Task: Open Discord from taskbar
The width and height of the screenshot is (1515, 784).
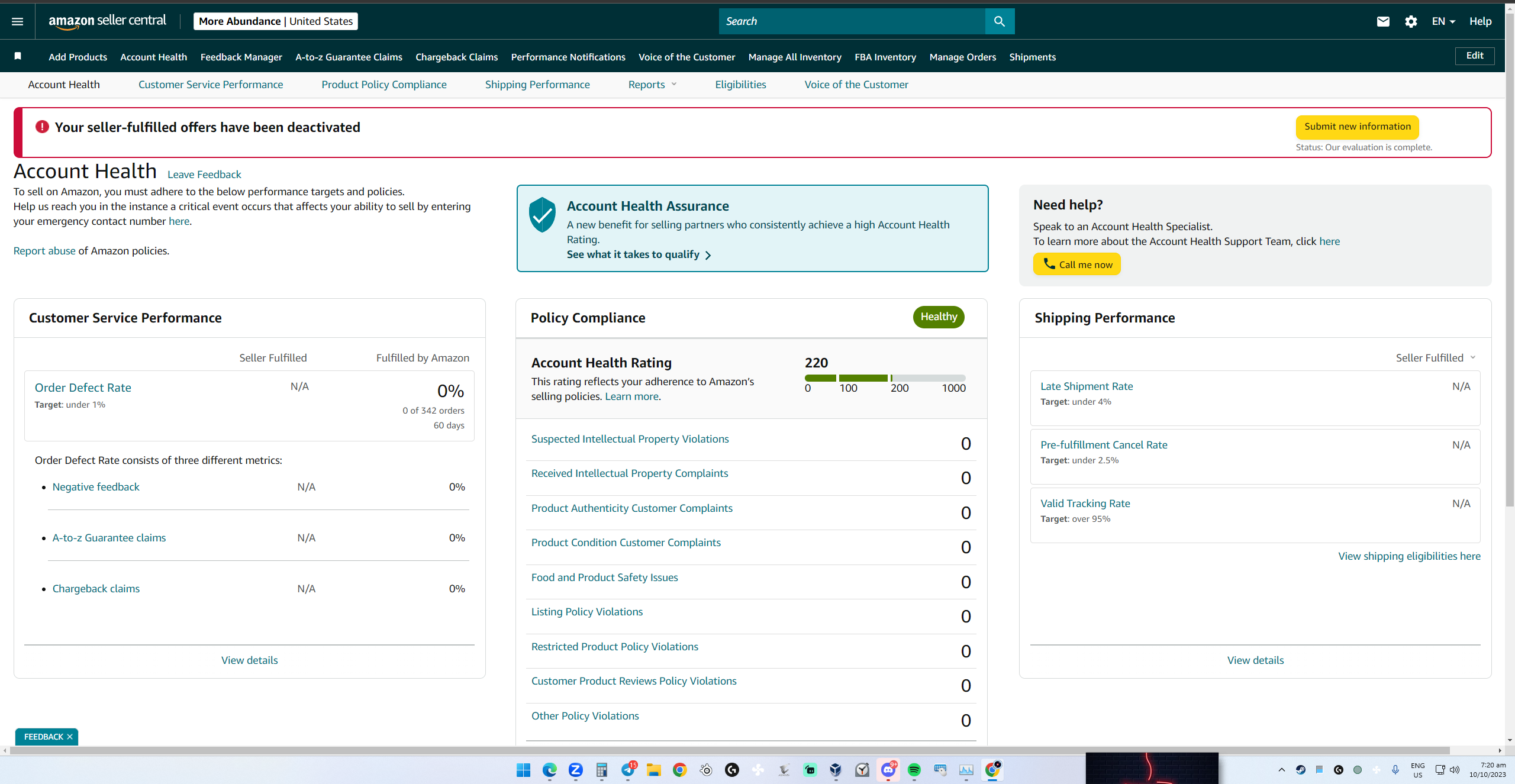Action: [x=888, y=770]
